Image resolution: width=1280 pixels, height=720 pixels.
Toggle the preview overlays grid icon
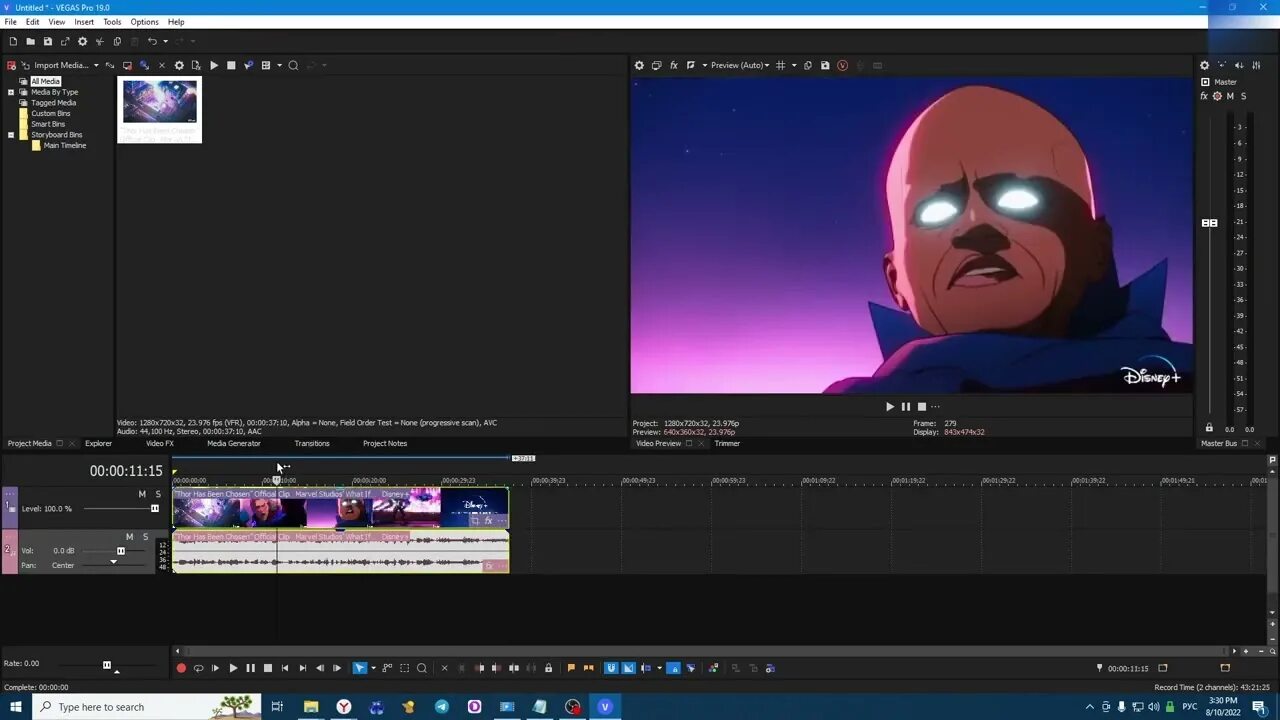781,65
